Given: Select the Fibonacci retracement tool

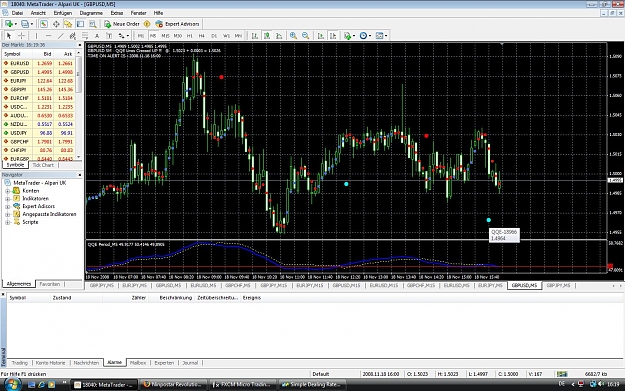Looking at the screenshot, I should pyautogui.click(x=85, y=36).
